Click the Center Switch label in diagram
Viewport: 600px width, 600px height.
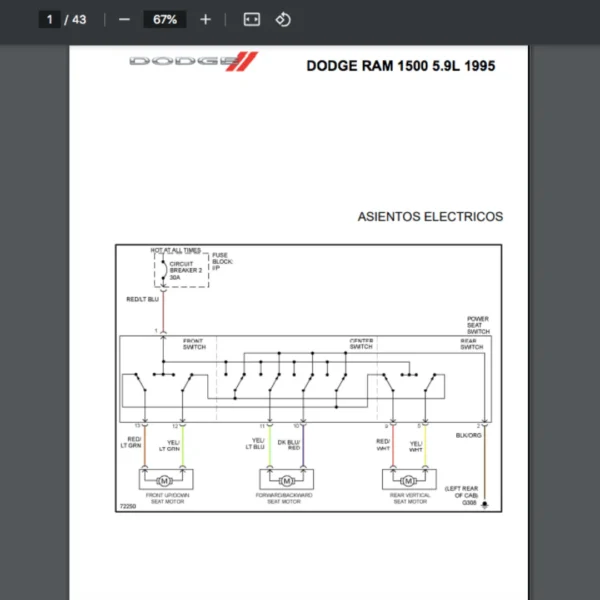[x=361, y=344]
